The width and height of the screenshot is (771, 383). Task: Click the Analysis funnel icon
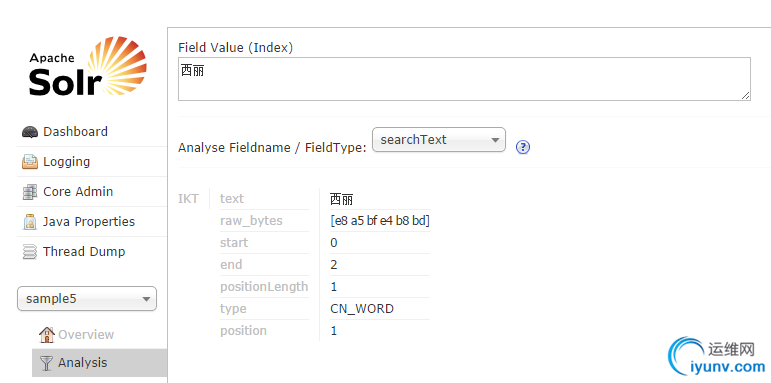[x=47, y=363]
